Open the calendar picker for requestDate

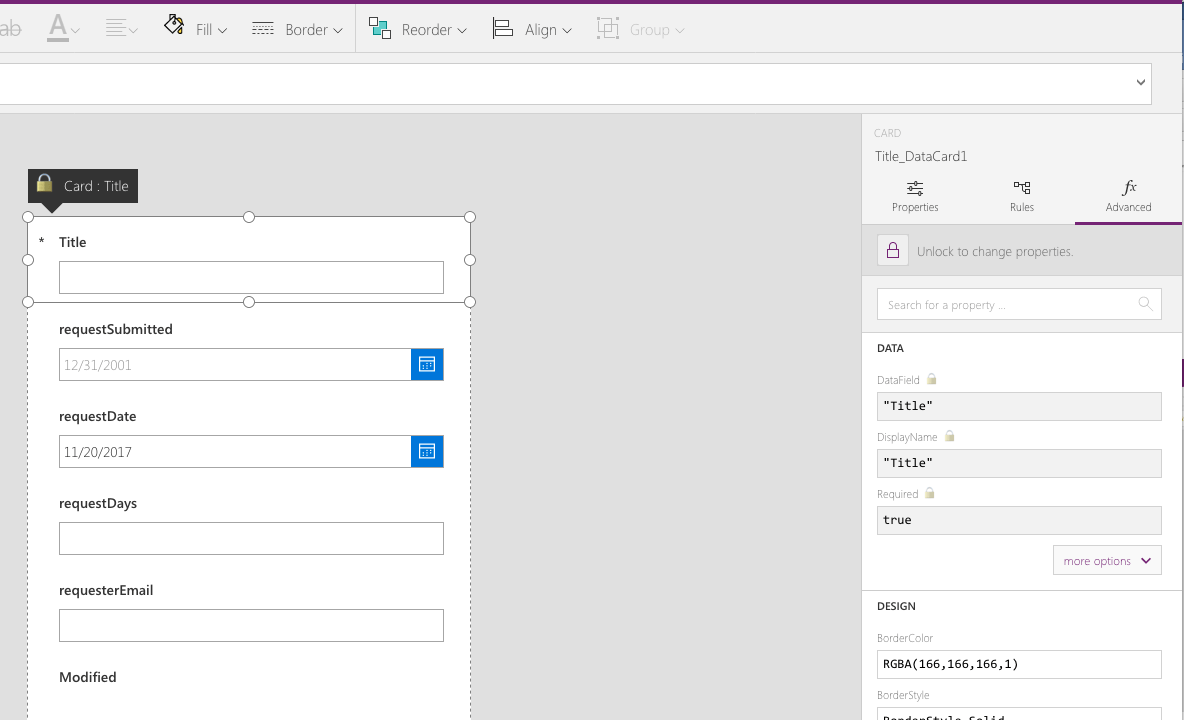point(427,451)
